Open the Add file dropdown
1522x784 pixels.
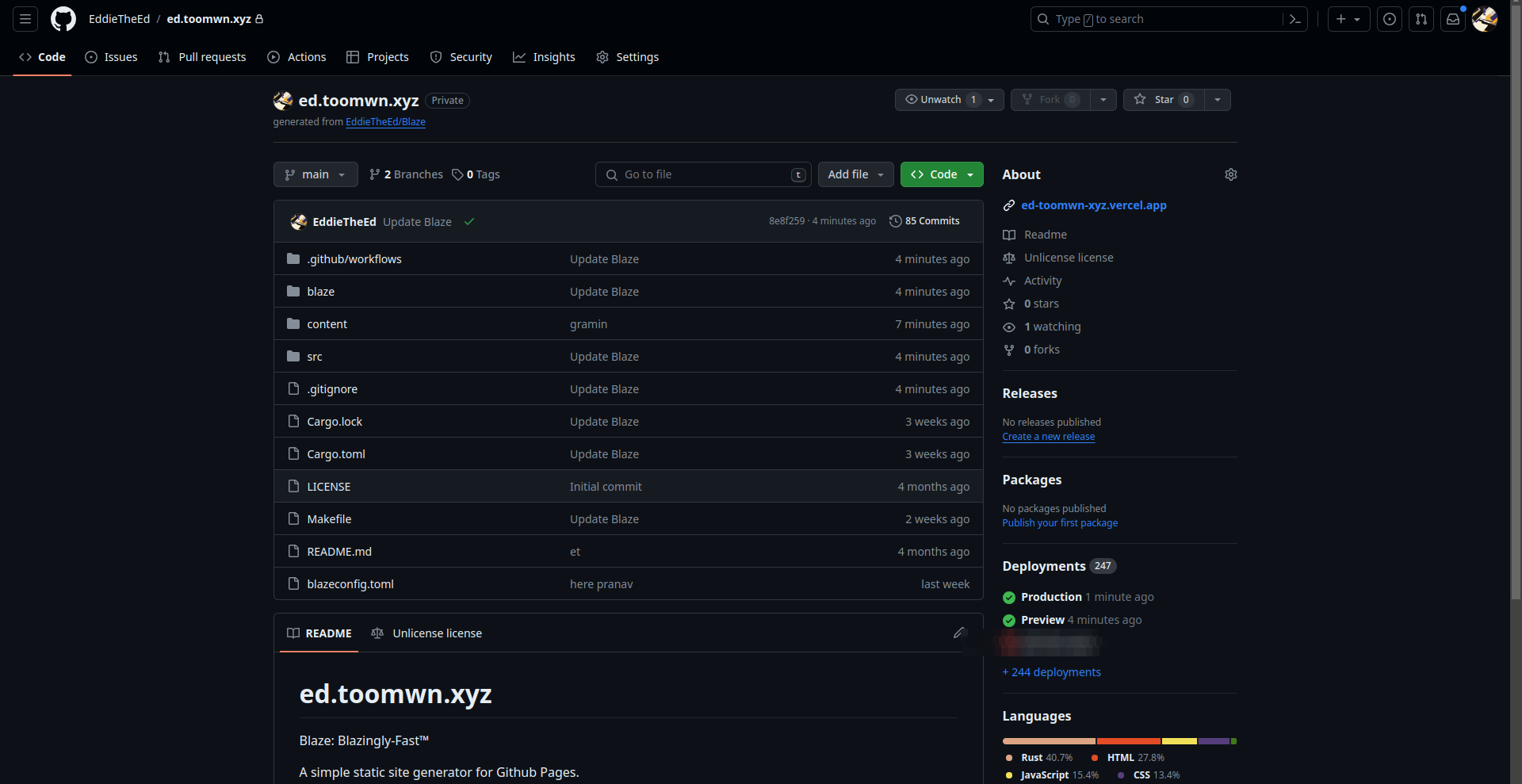(x=855, y=174)
